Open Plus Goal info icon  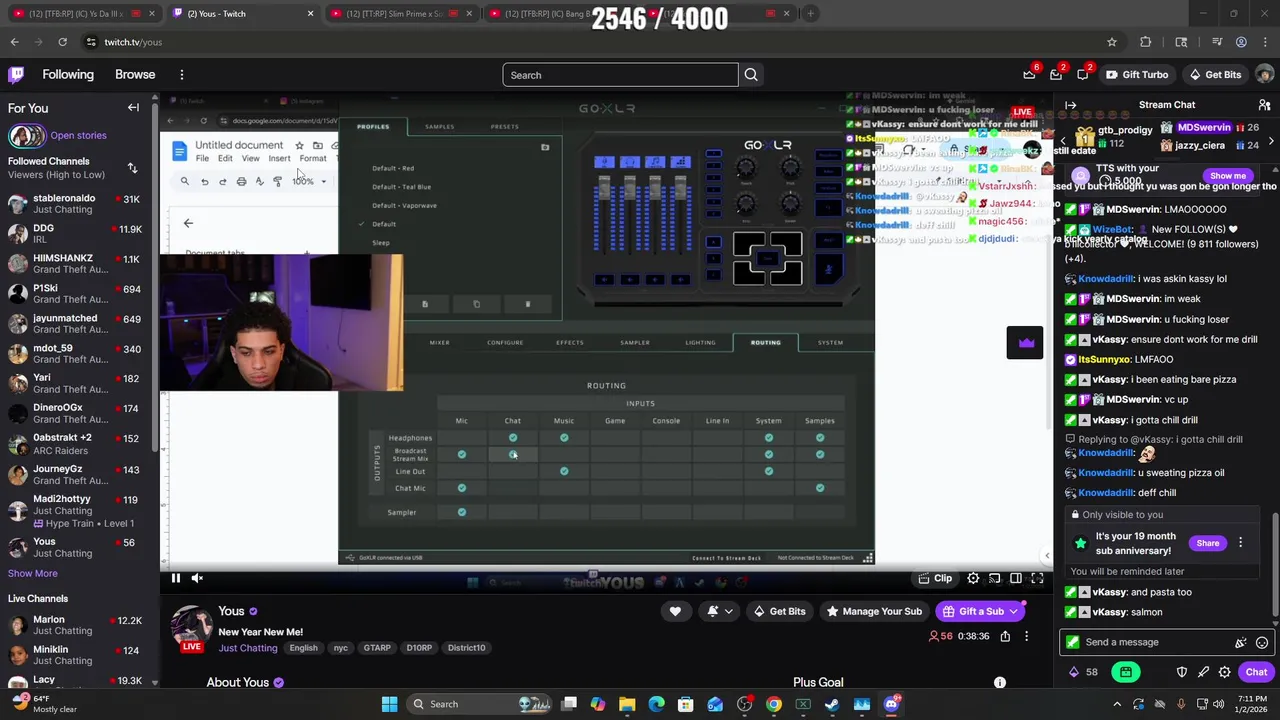tap(999, 682)
